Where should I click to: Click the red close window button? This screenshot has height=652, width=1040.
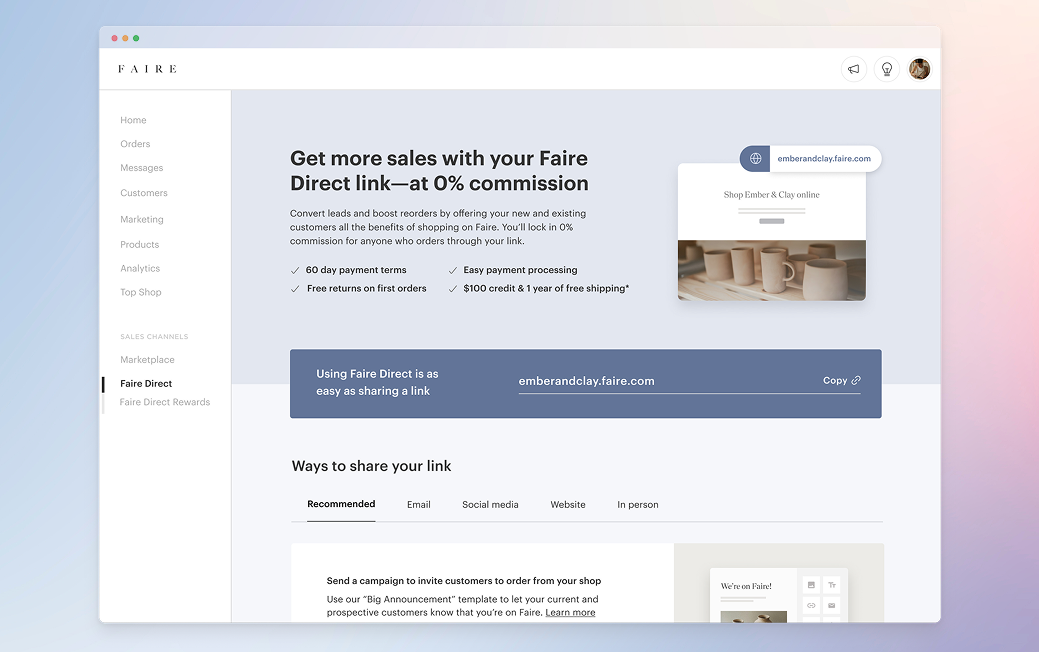pyautogui.click(x=115, y=38)
